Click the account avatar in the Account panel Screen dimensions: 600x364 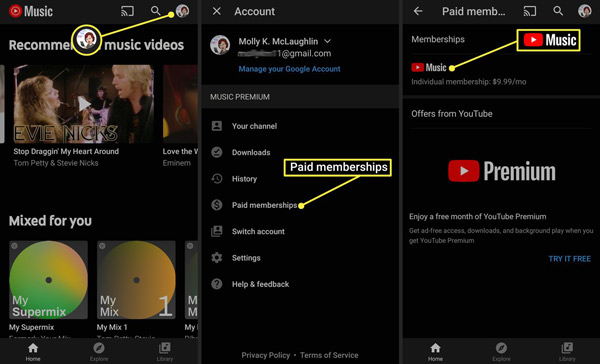tap(220, 45)
